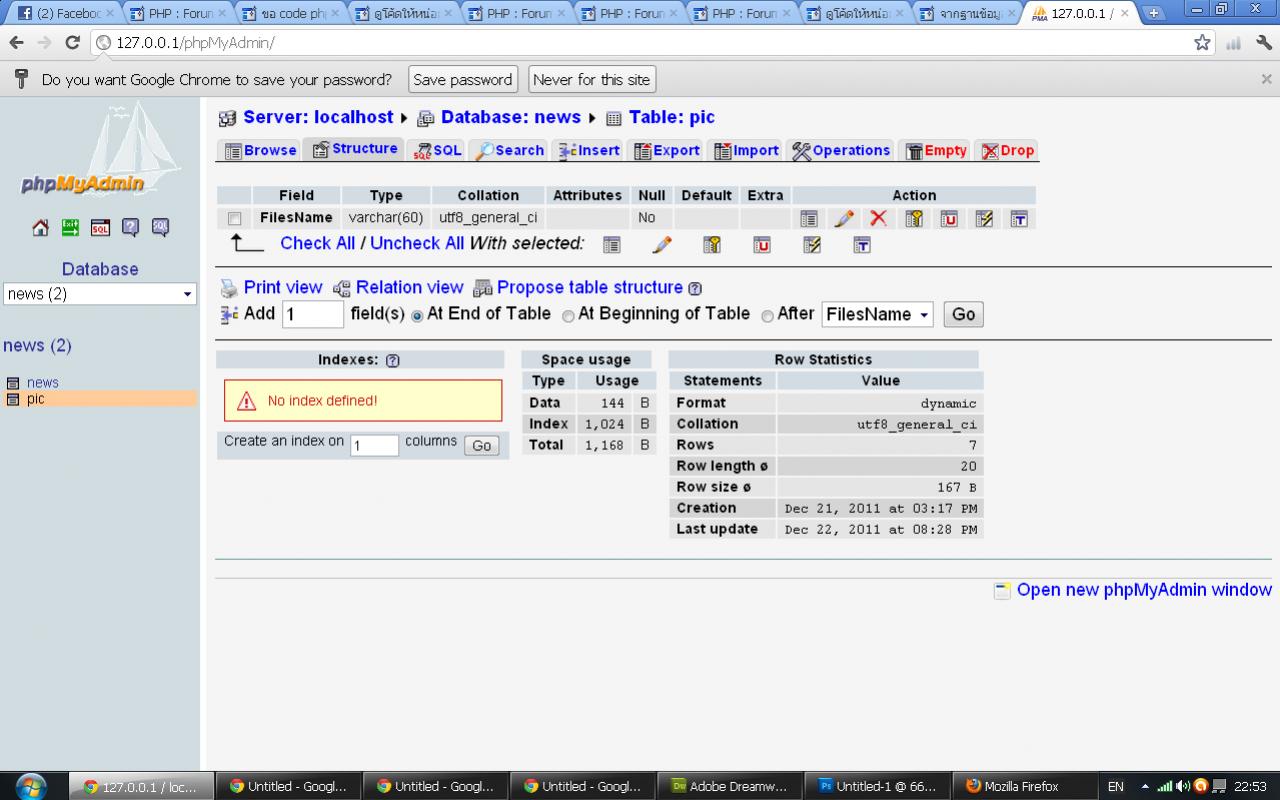Image resolution: width=1280 pixels, height=800 pixels.
Task: Select the After radio option
Action: (767, 316)
